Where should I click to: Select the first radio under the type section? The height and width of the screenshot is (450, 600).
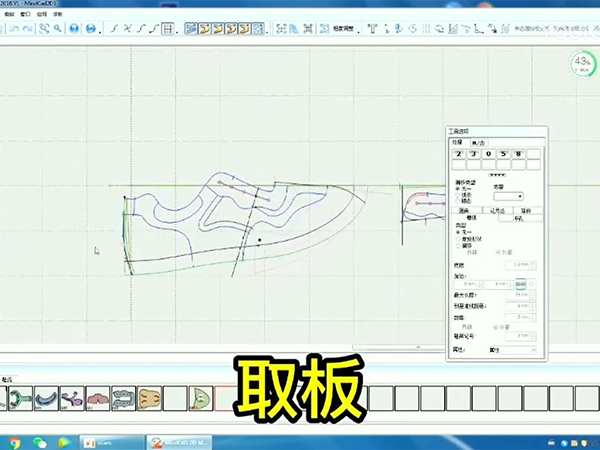tap(458, 232)
